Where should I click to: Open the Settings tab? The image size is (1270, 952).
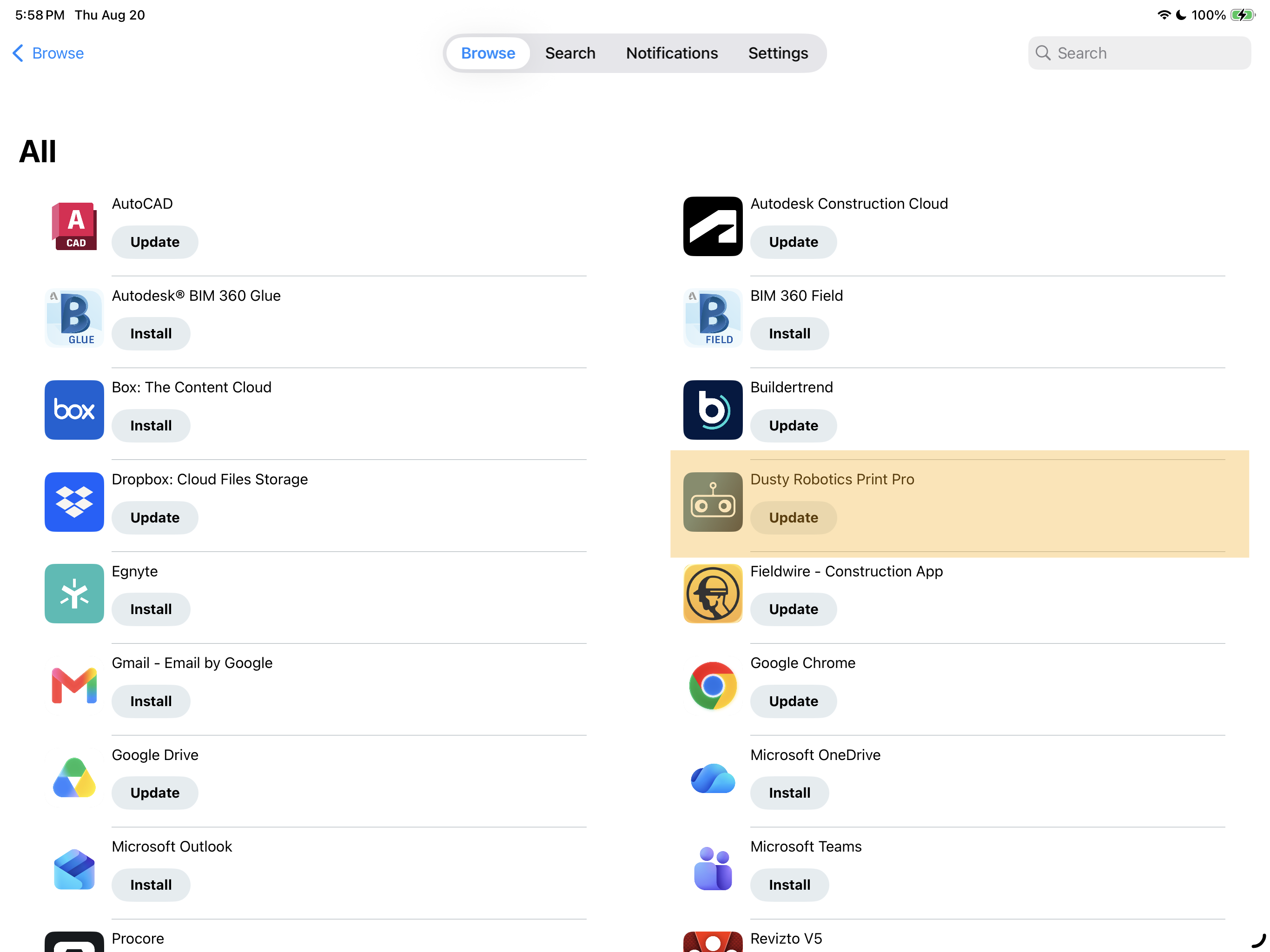click(778, 53)
